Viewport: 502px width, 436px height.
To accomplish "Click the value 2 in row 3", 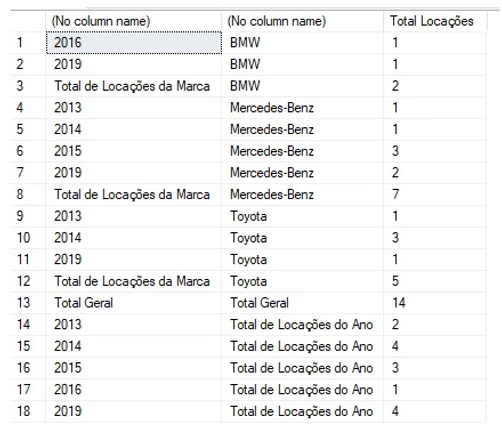I will (x=435, y=86).
